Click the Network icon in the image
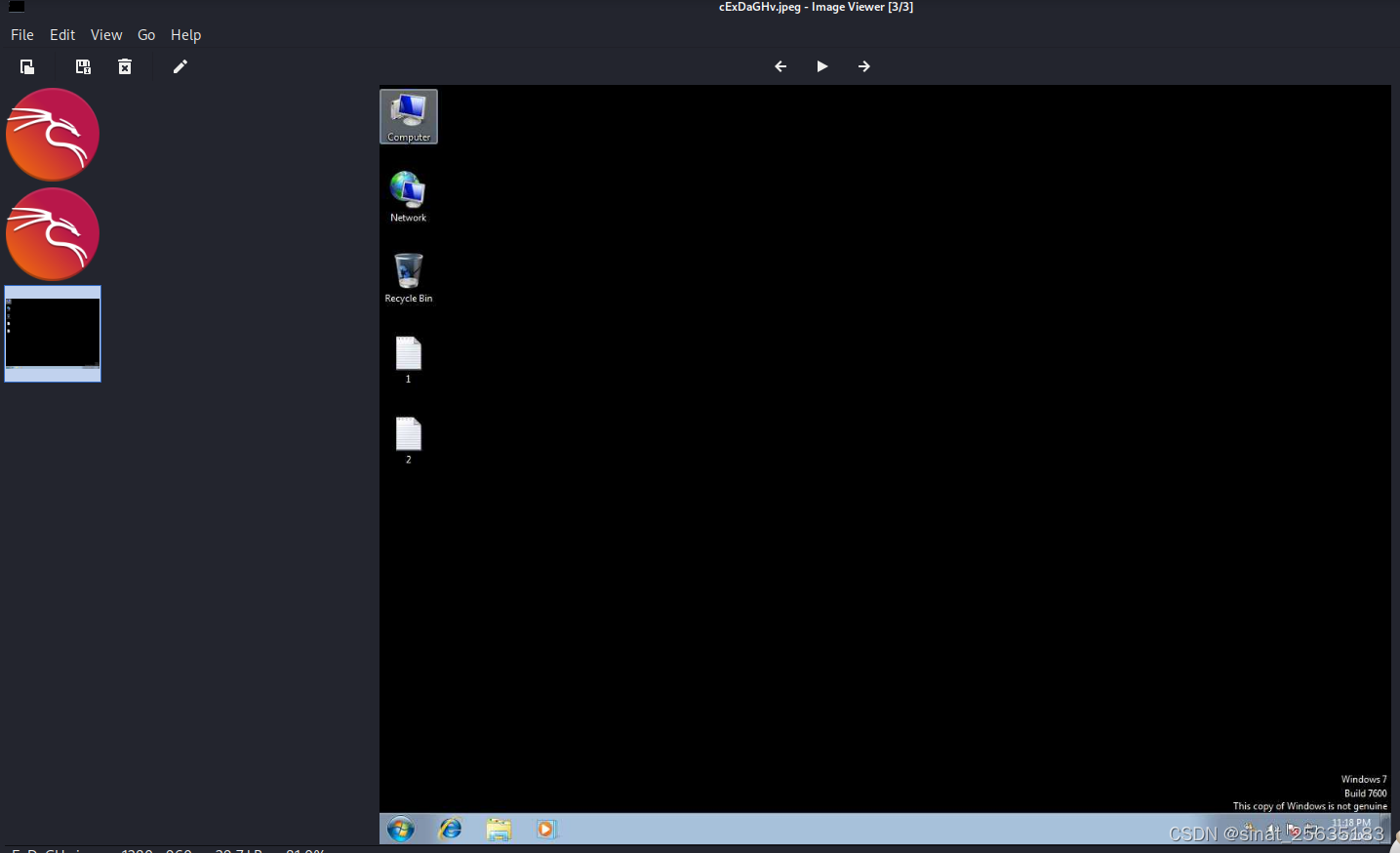Viewport: 1400px width, 853px height. coord(408,196)
